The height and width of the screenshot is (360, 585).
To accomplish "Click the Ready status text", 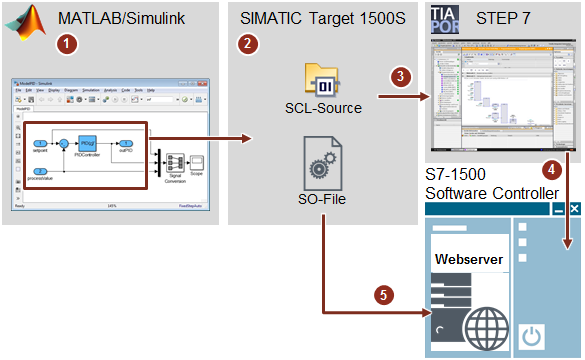I will coord(20,206).
